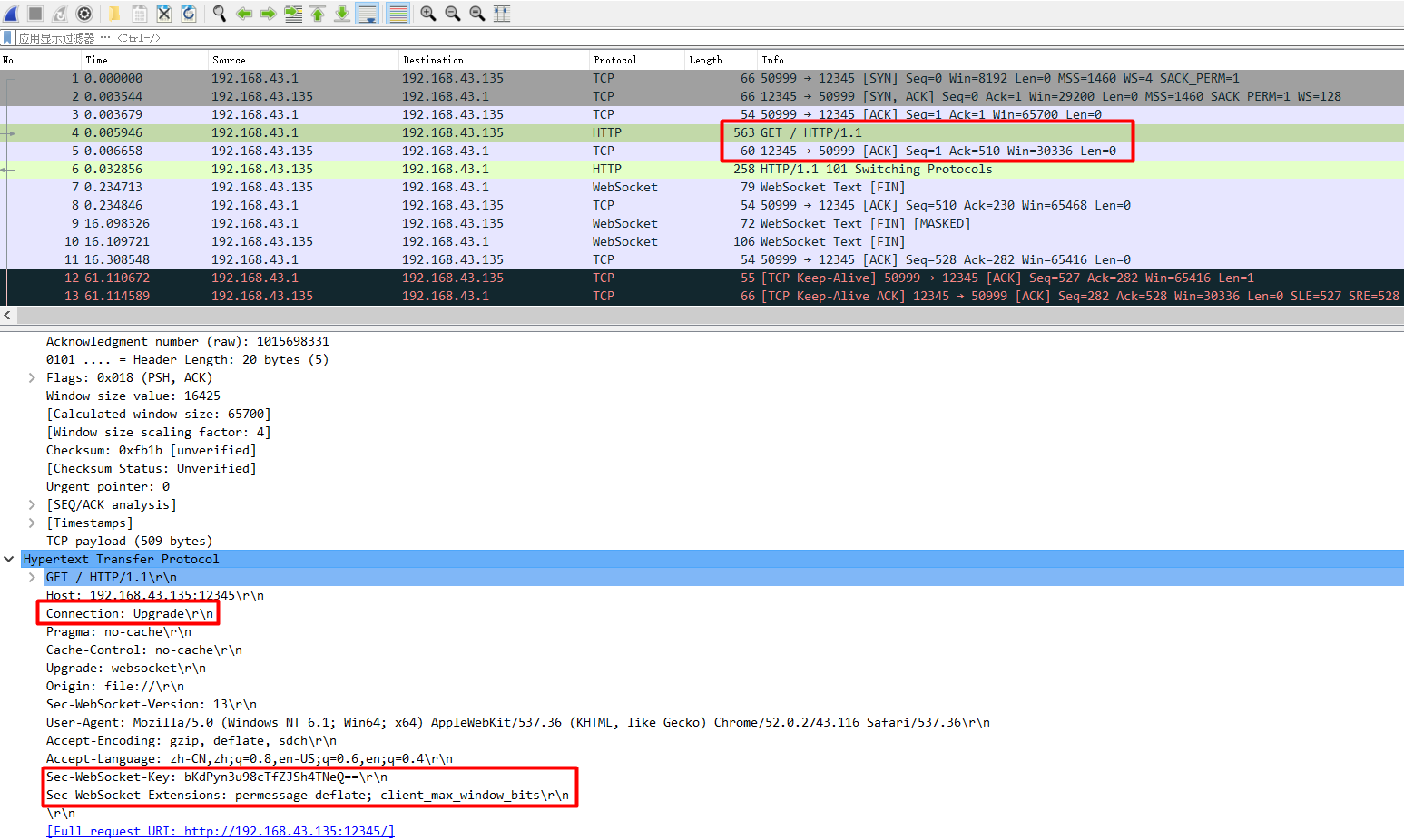Toggle packet list colorization

click(x=398, y=13)
